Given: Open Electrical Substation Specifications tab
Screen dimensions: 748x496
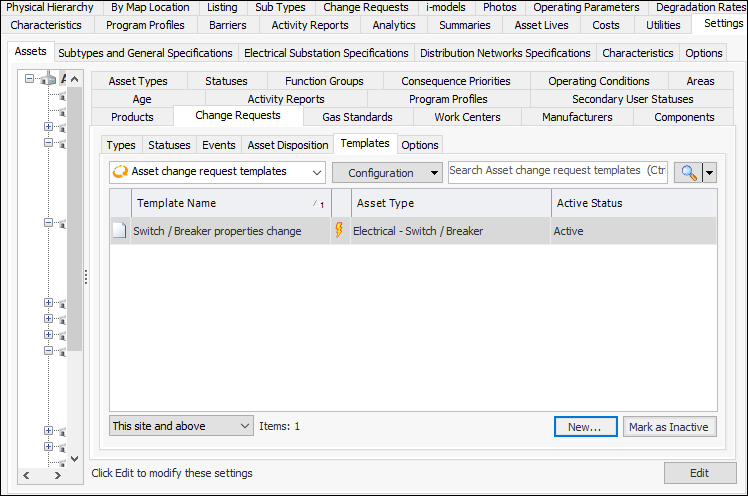Looking at the screenshot, I should tap(326, 53).
